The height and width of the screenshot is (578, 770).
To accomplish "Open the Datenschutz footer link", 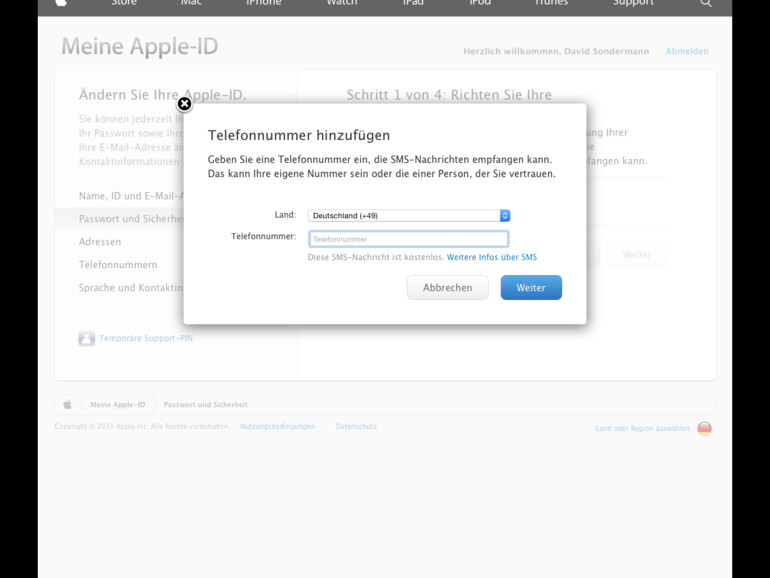I will coord(356,426).
